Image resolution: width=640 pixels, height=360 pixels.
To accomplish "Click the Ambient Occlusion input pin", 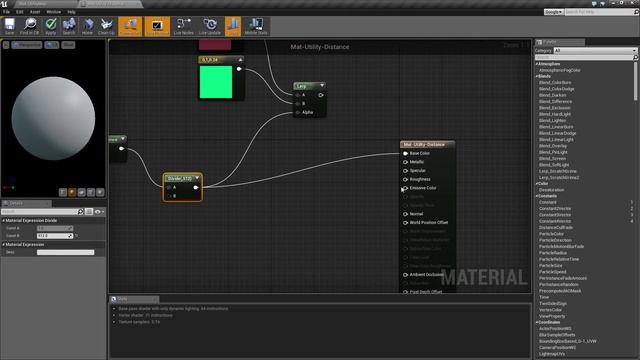I will (x=405, y=275).
